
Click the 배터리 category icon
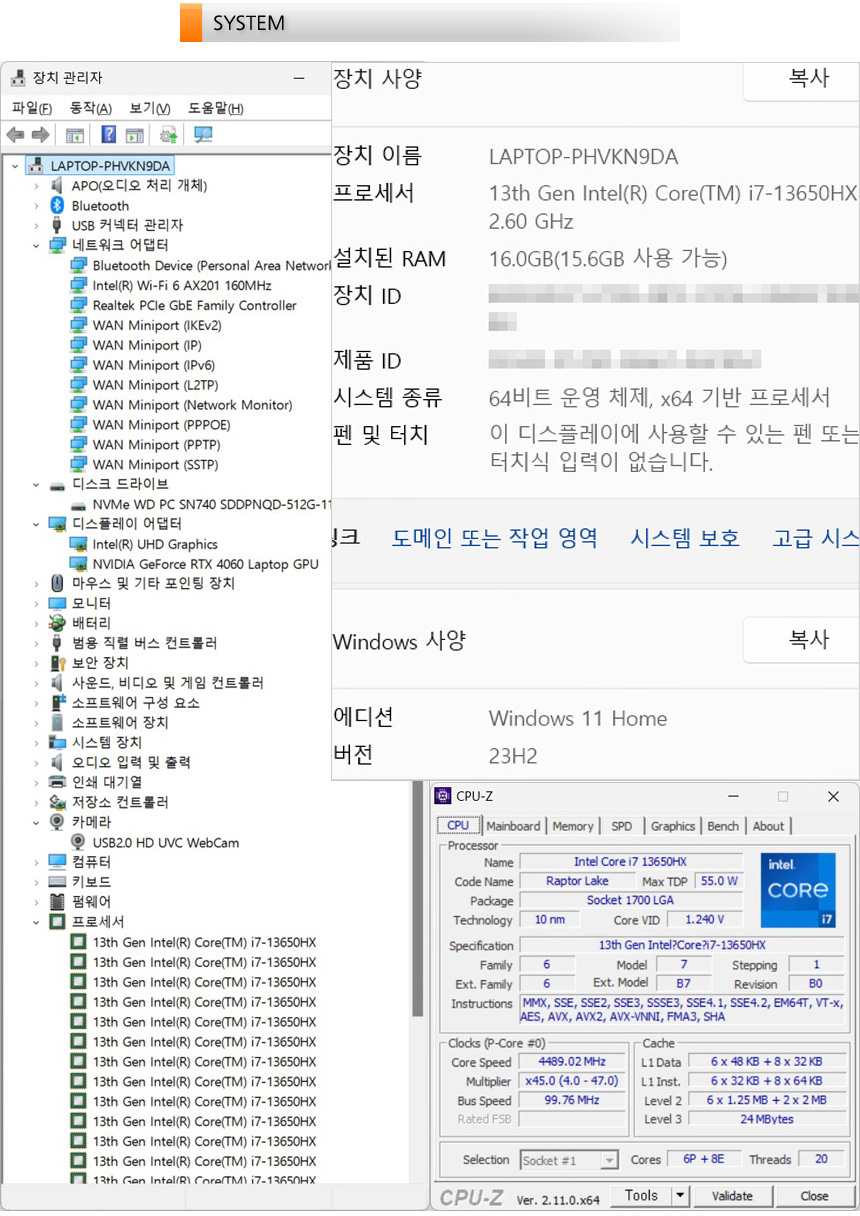pos(58,623)
